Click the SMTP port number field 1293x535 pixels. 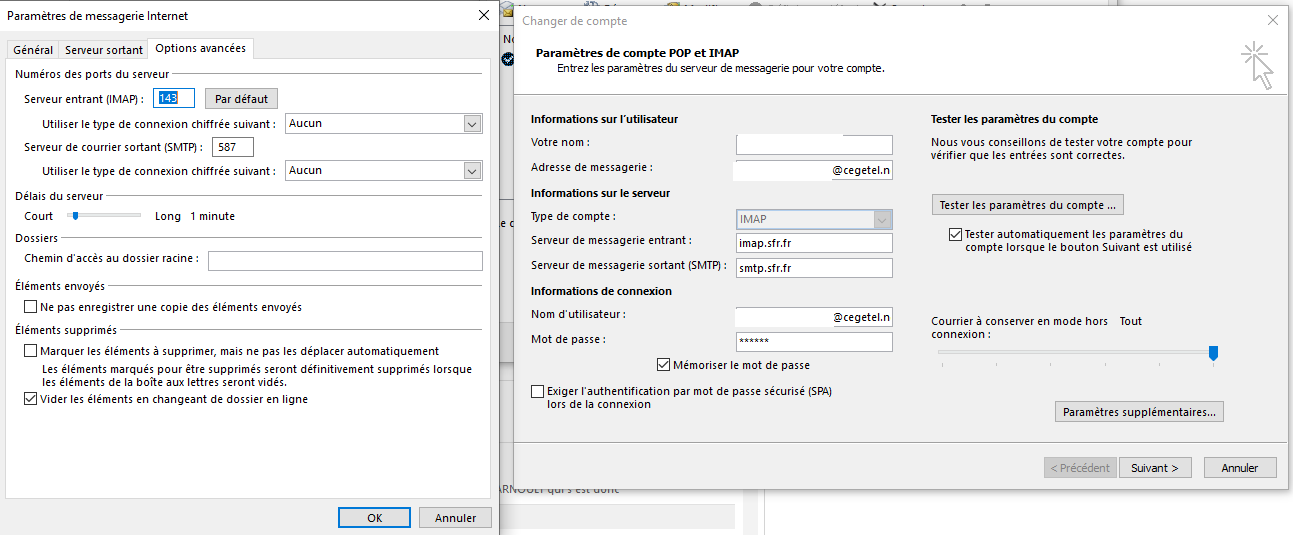click(x=233, y=147)
